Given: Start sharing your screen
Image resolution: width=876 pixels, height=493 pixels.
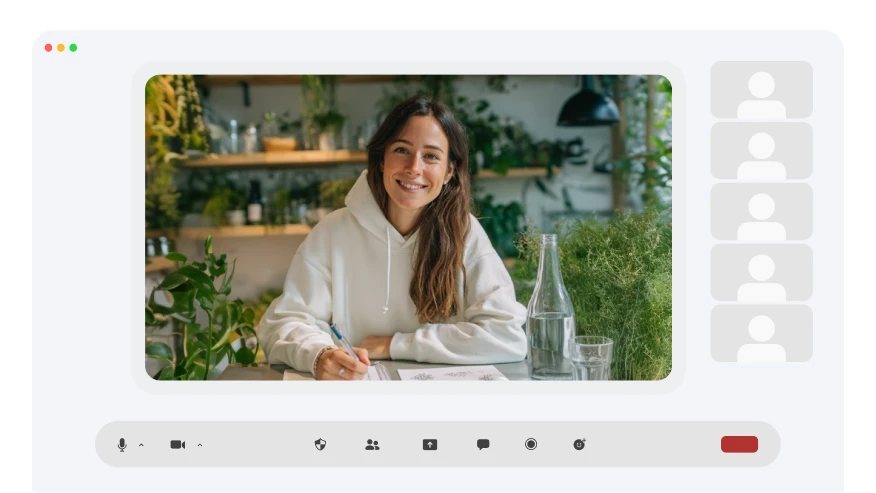Looking at the screenshot, I should [430, 444].
